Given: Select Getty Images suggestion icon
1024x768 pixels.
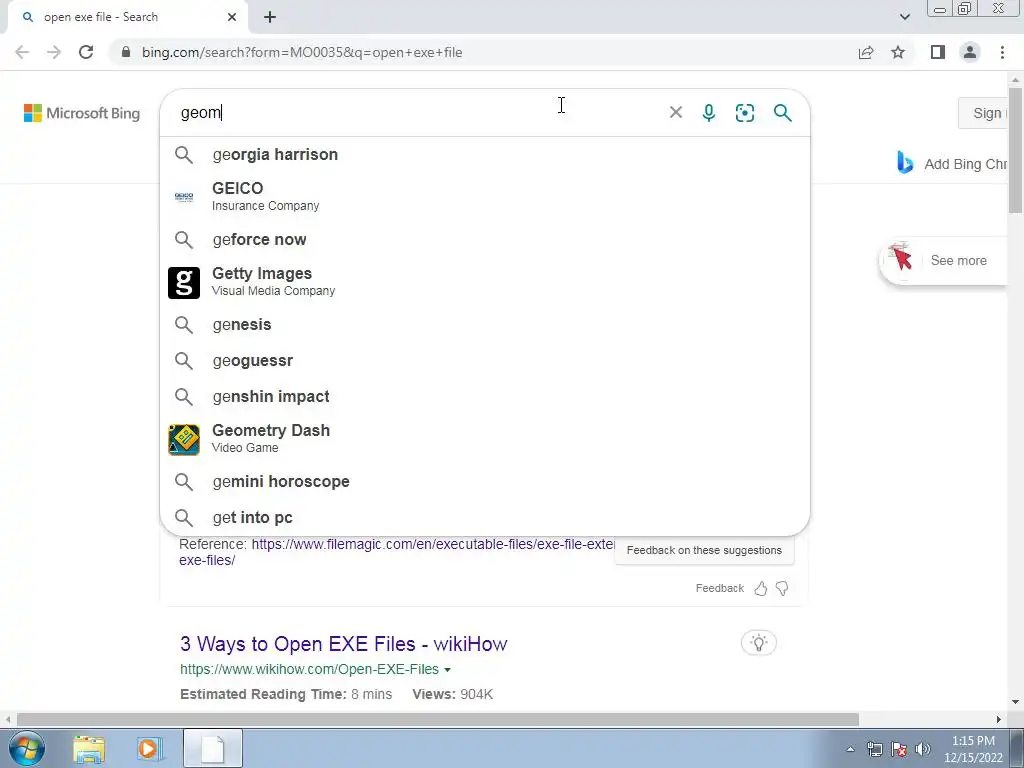Looking at the screenshot, I should (184, 282).
